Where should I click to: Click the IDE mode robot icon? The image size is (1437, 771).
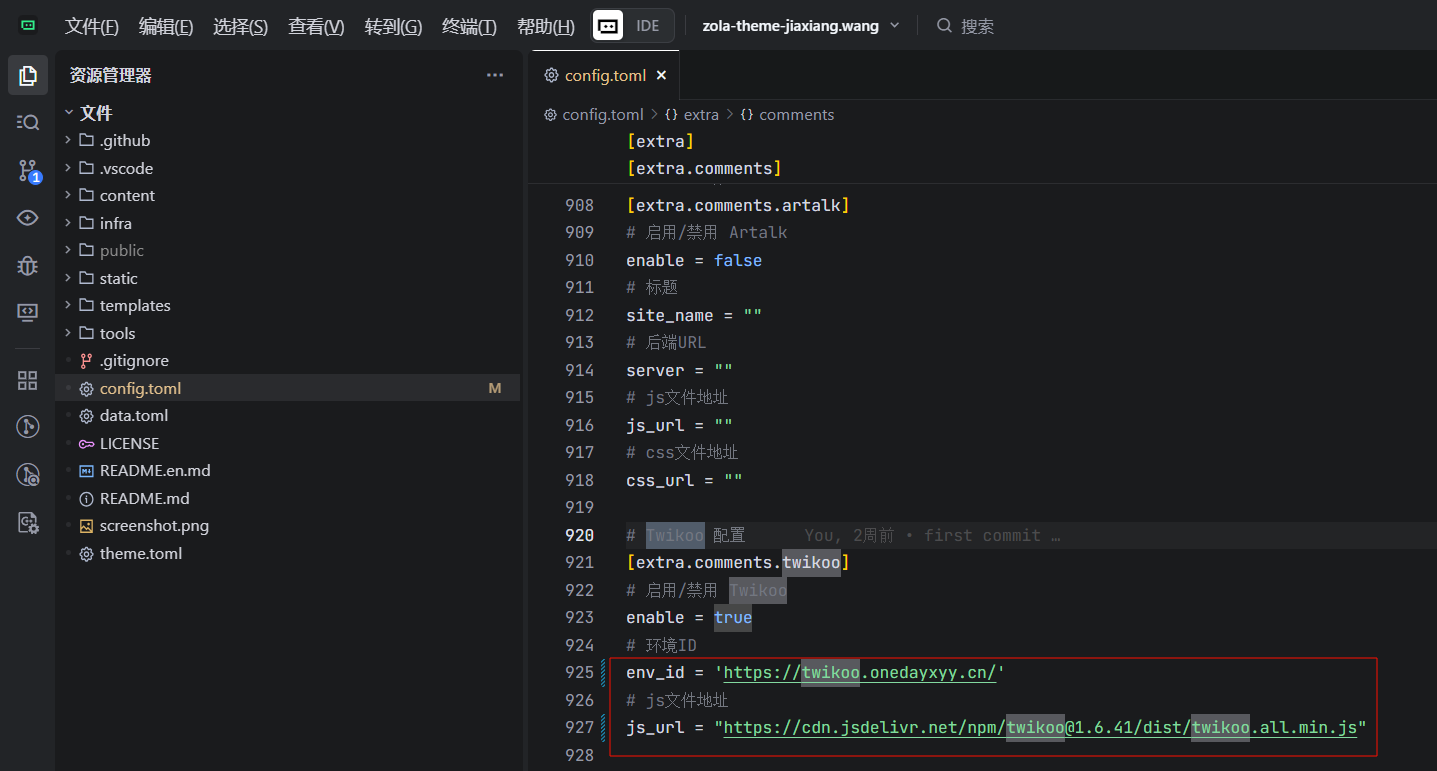pos(607,26)
